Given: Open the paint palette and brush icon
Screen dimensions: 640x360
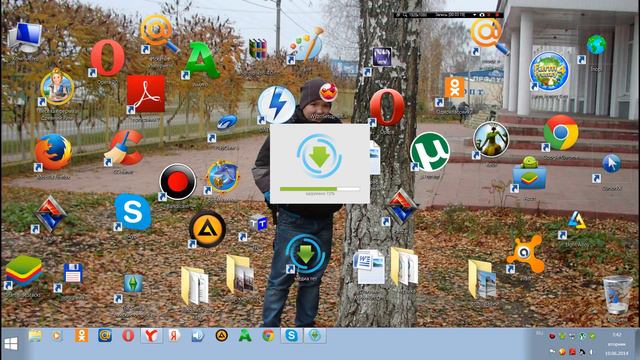Looking at the screenshot, I should coord(306,45).
